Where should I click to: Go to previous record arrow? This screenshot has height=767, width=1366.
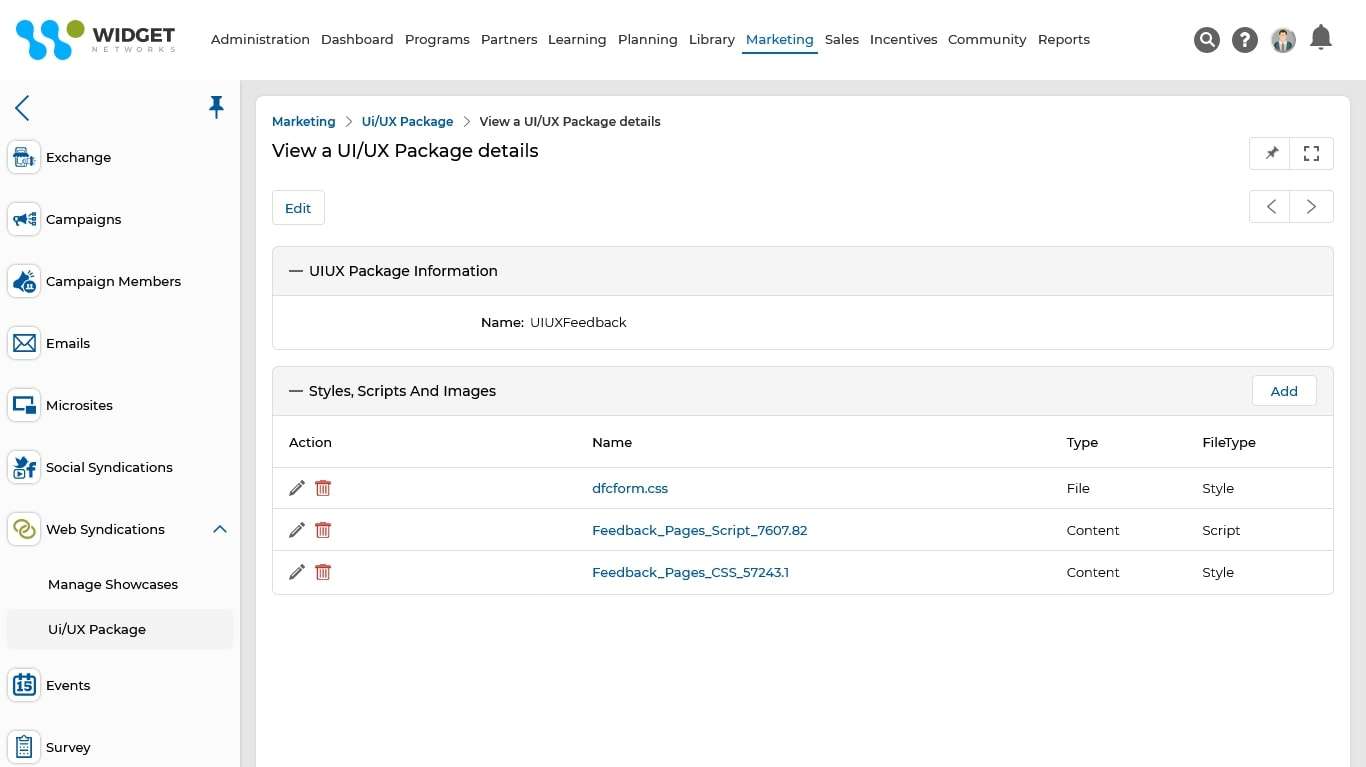1271,207
